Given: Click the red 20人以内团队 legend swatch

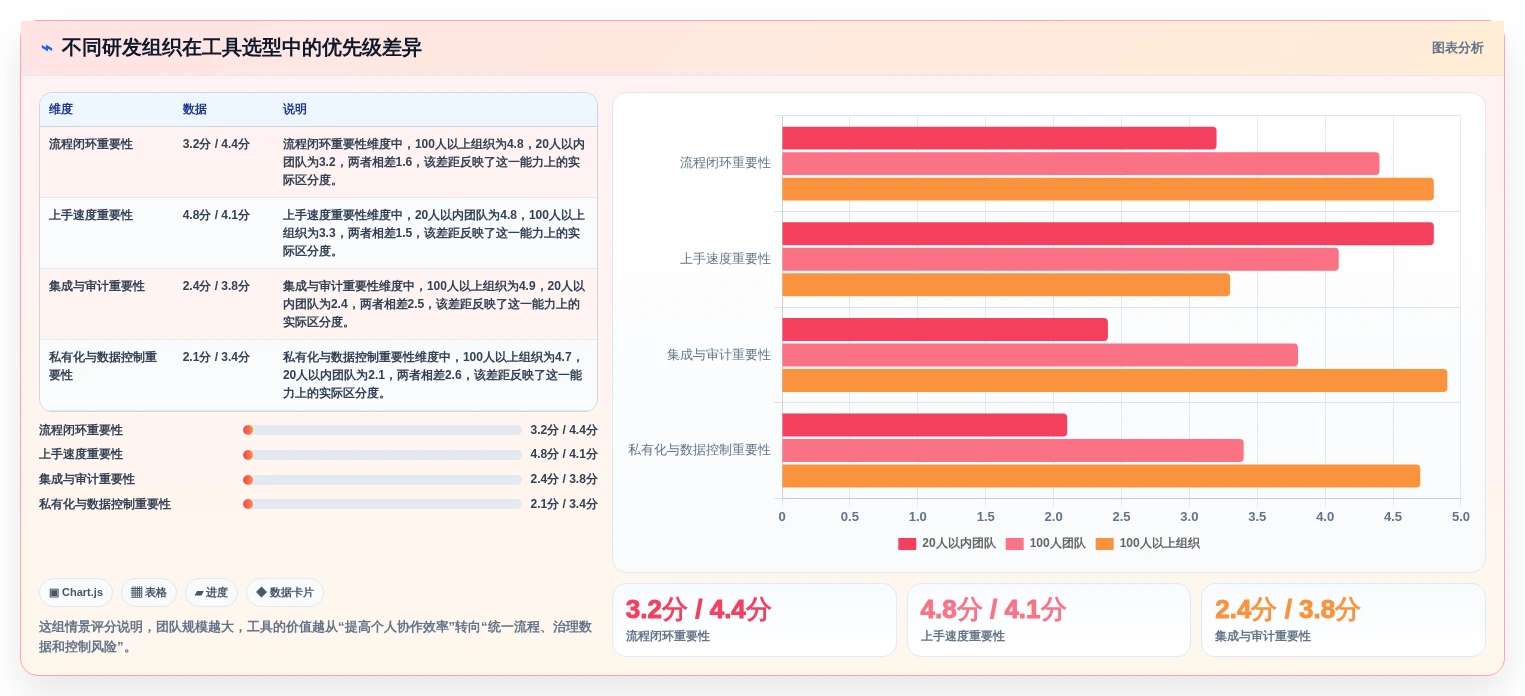Looking at the screenshot, I should coord(907,544).
